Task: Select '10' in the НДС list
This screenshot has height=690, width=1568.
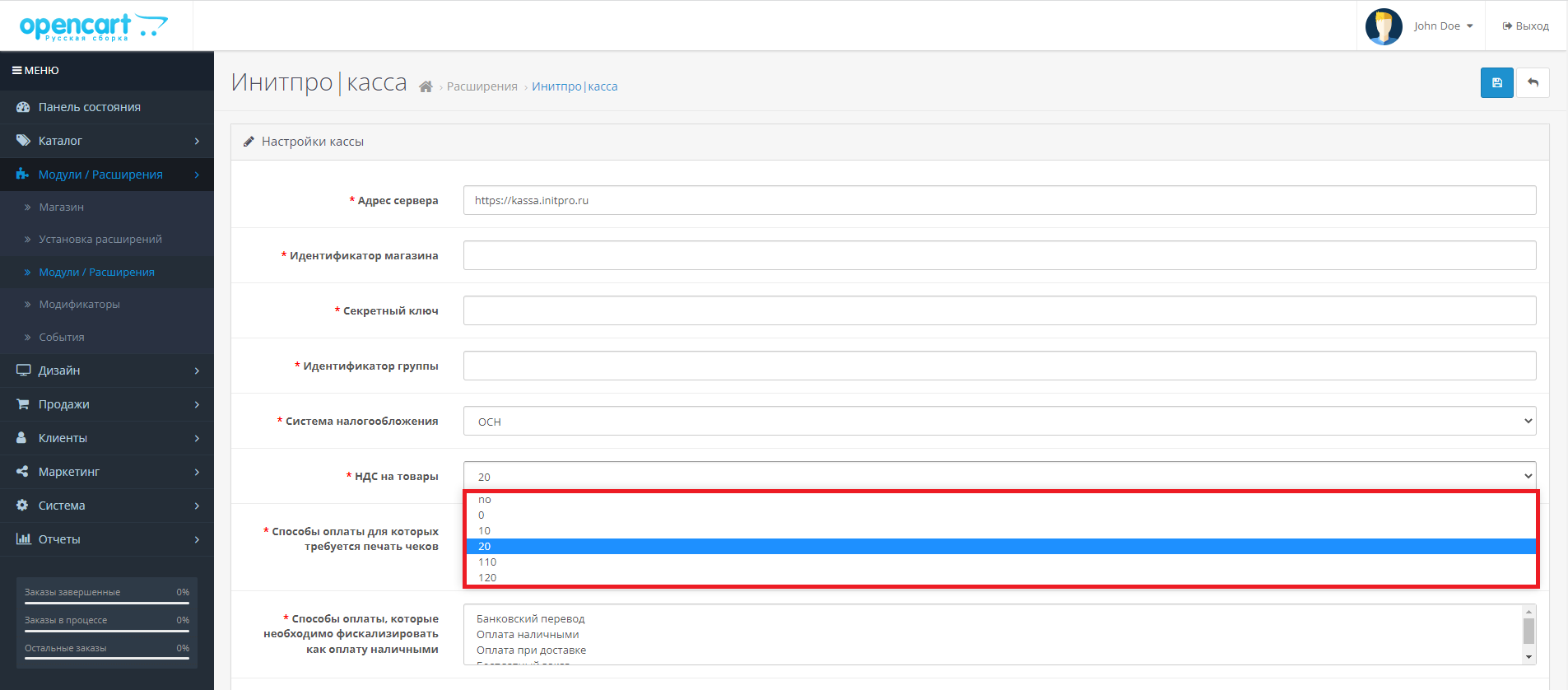Action: tap(1001, 531)
